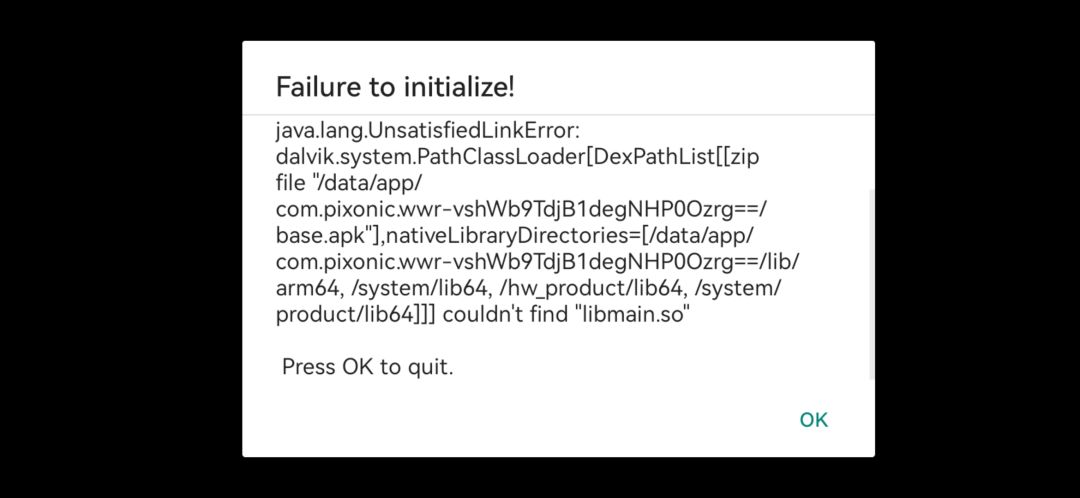Click OK to quit the app
Viewport: 1080px width, 498px height.
(813, 420)
